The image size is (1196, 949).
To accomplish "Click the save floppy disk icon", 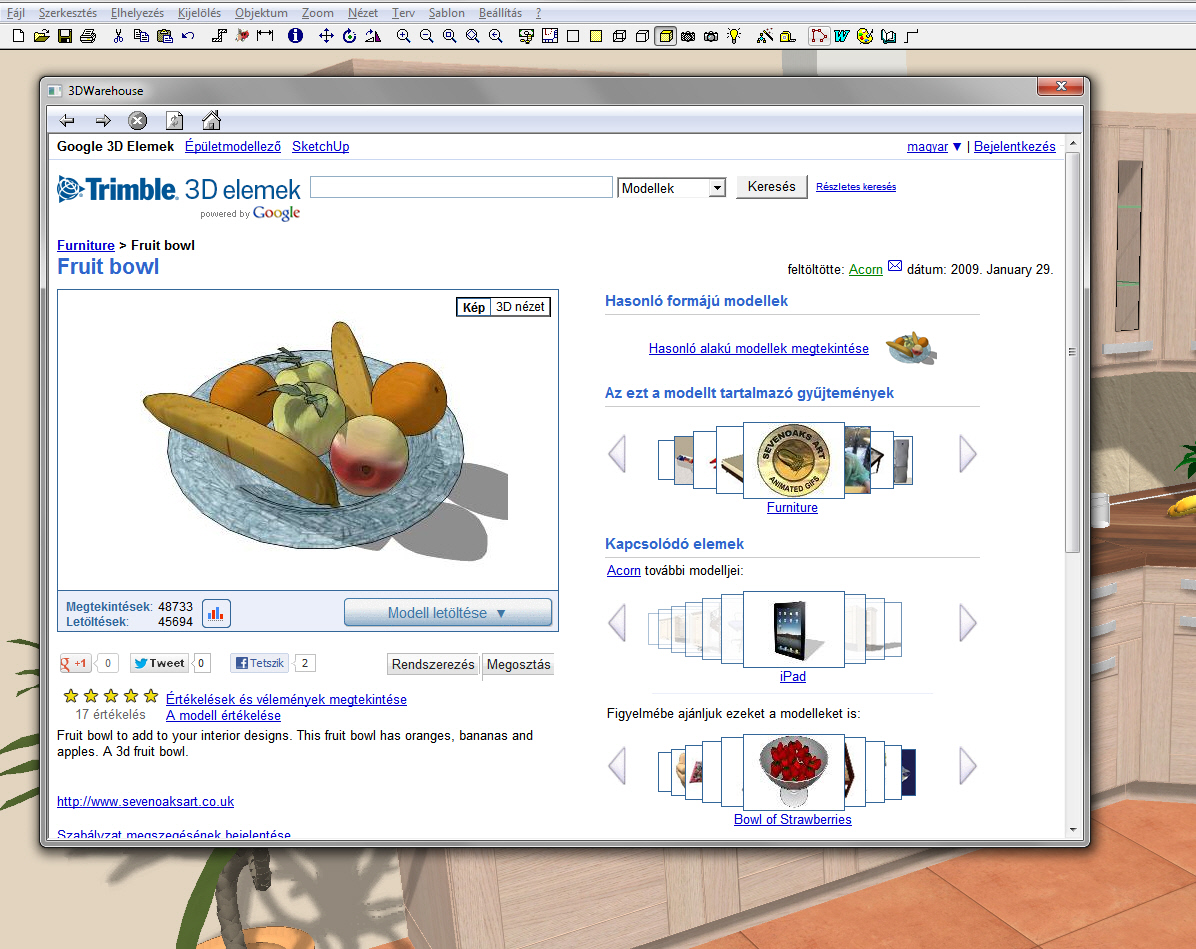I will tap(64, 36).
